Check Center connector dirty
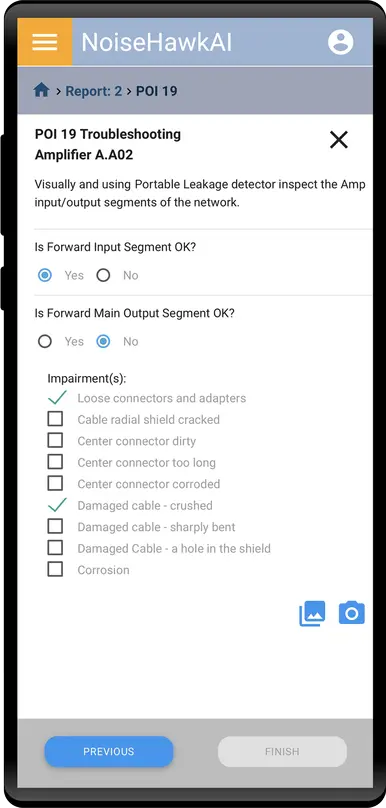 click(55, 441)
